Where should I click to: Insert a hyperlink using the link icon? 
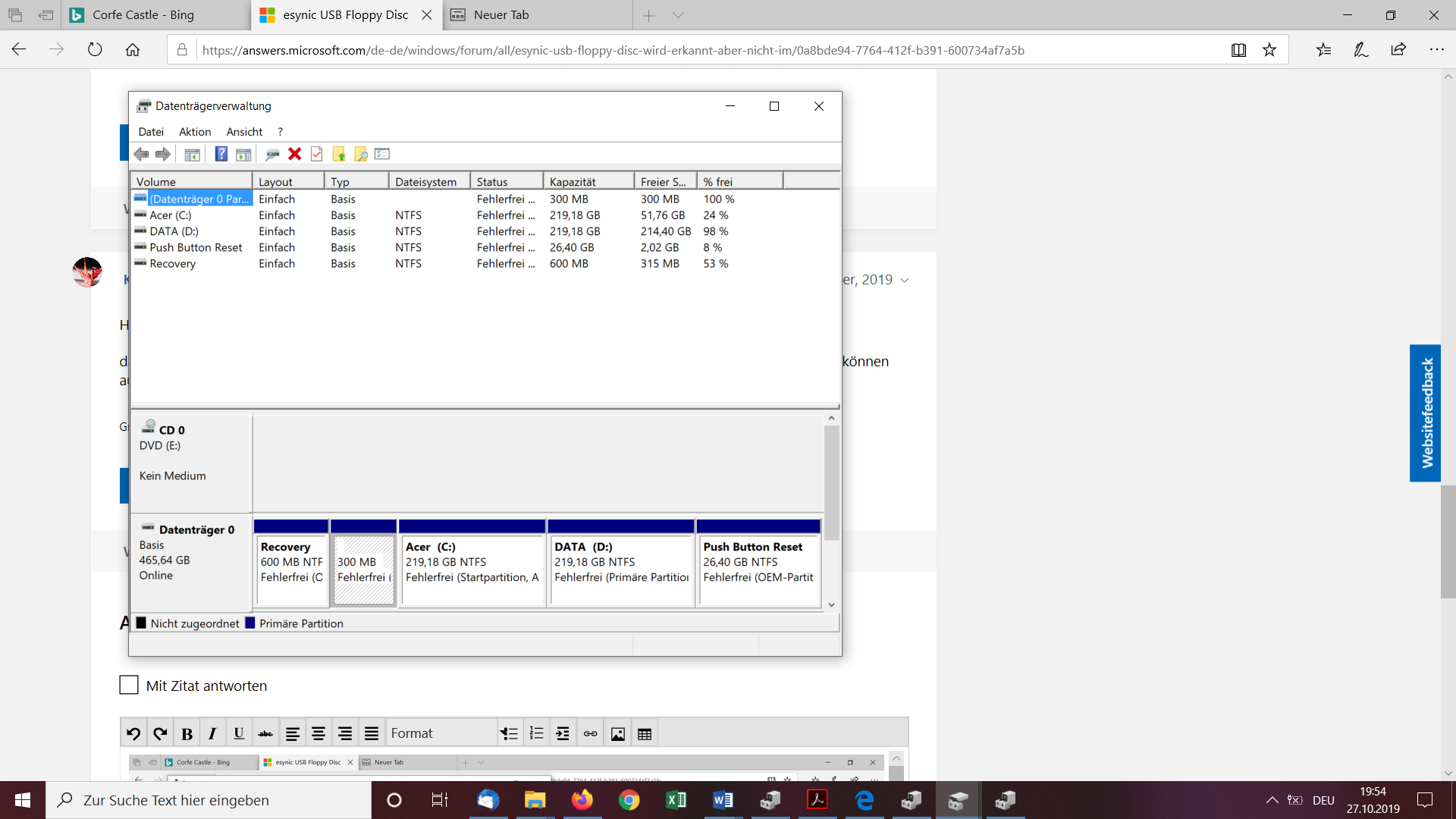click(590, 733)
